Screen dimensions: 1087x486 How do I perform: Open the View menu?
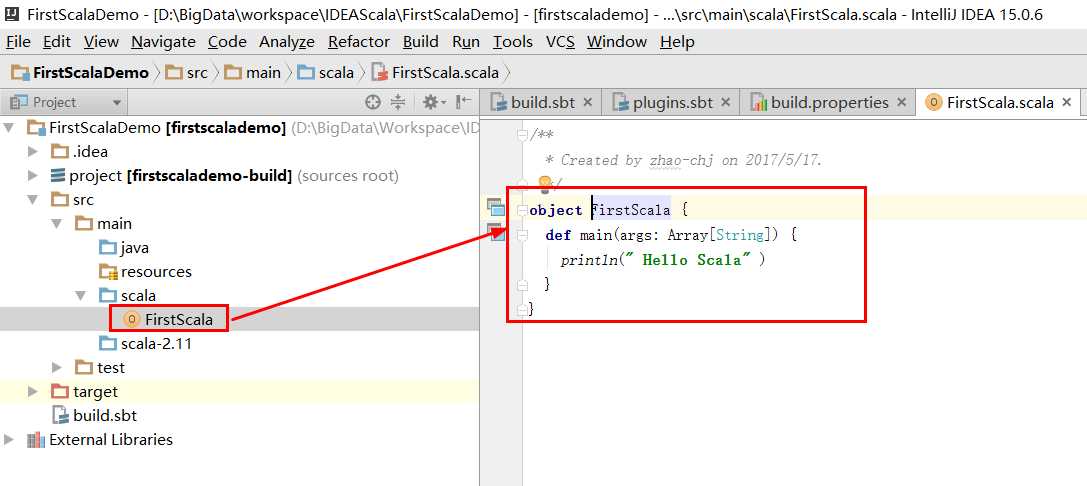click(x=101, y=42)
